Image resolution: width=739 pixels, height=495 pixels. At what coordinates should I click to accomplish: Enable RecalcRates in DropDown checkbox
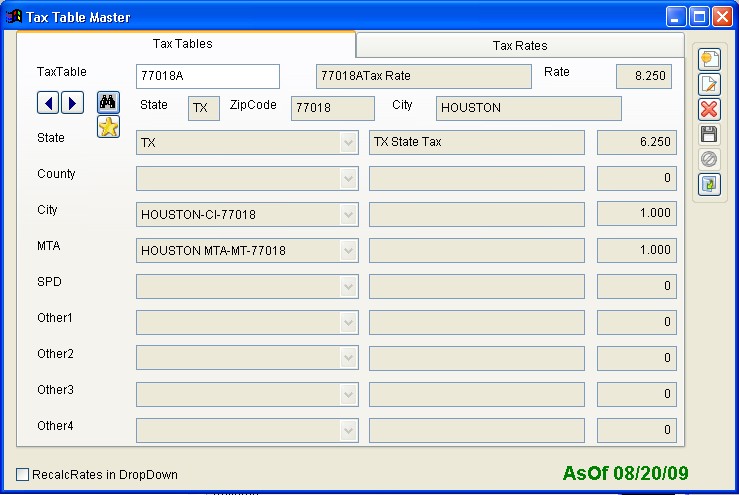tap(23, 474)
